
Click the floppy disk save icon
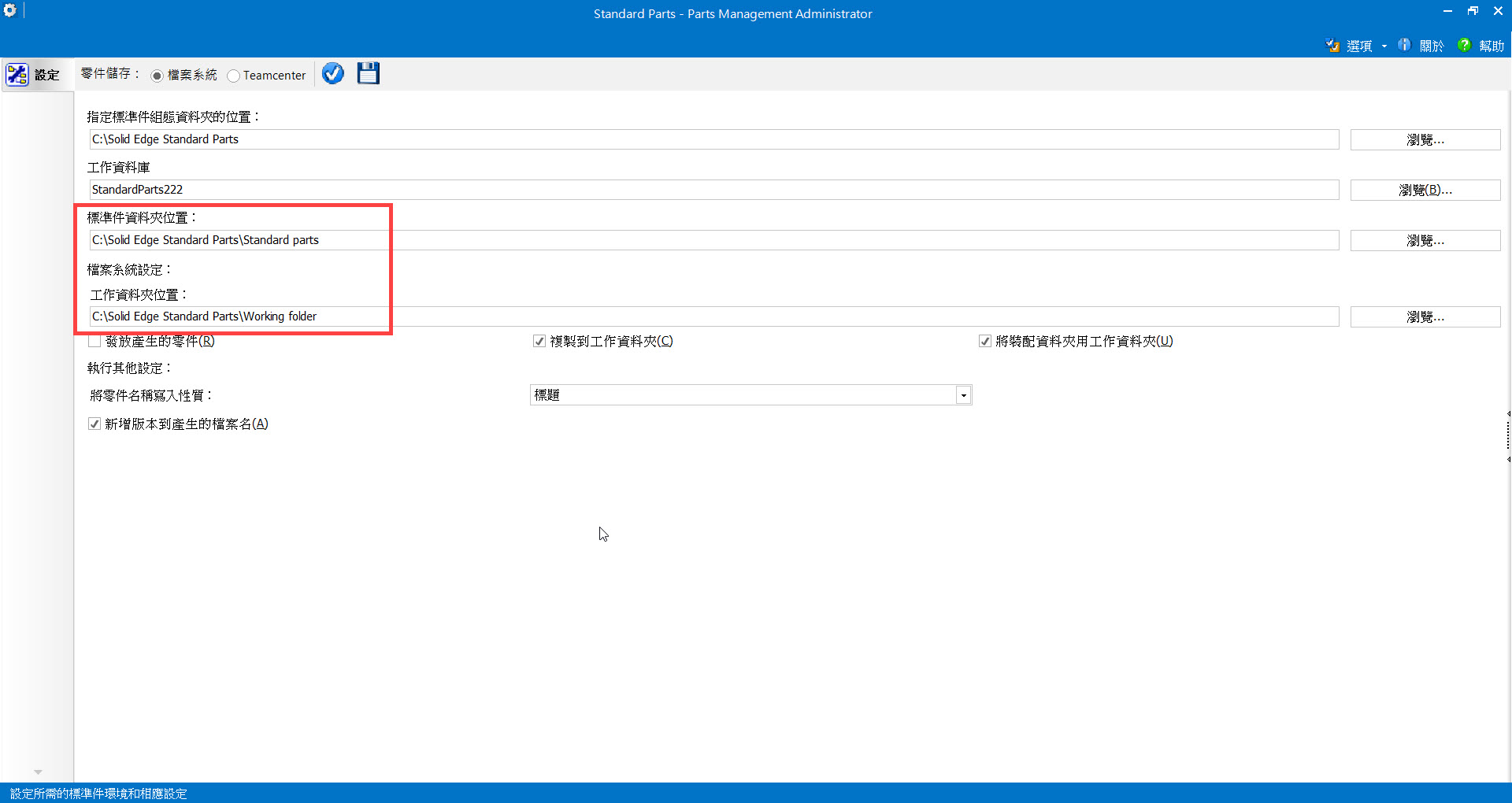368,73
